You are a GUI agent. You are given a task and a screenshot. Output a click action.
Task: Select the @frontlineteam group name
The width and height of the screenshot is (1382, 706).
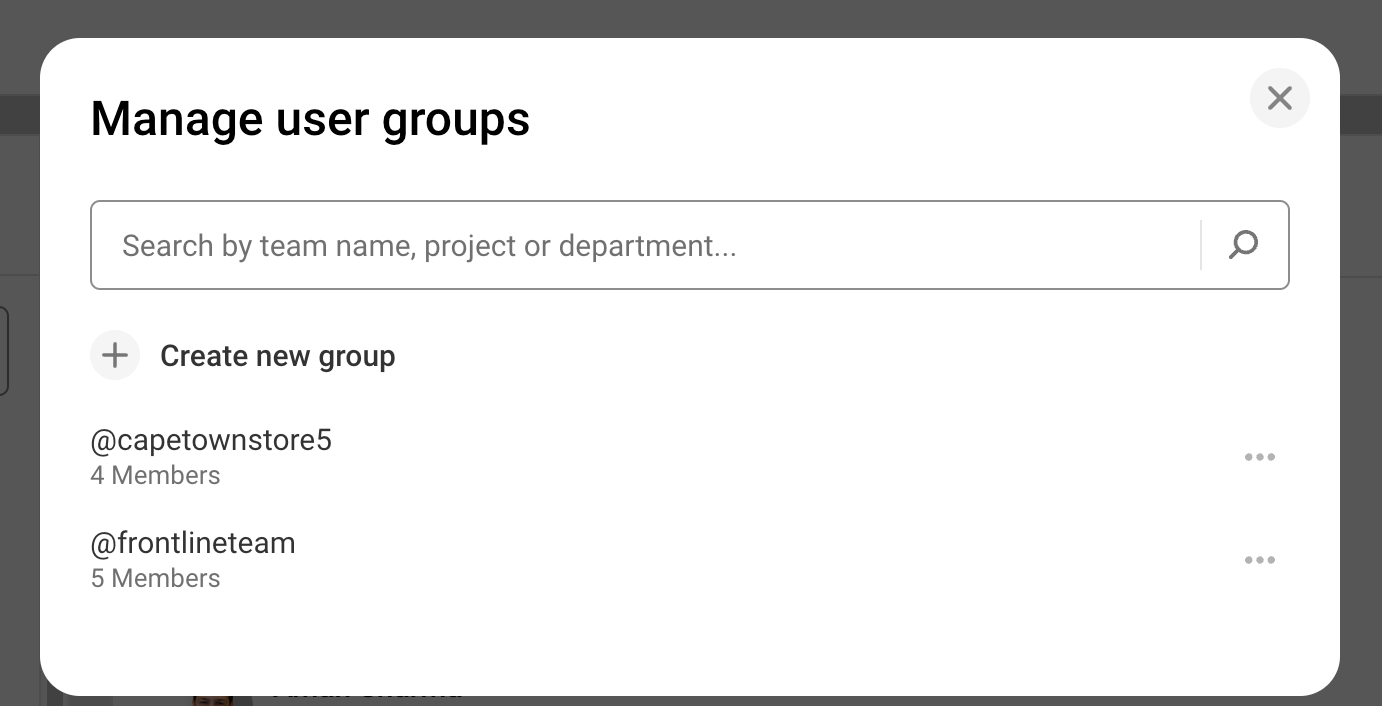coord(193,543)
